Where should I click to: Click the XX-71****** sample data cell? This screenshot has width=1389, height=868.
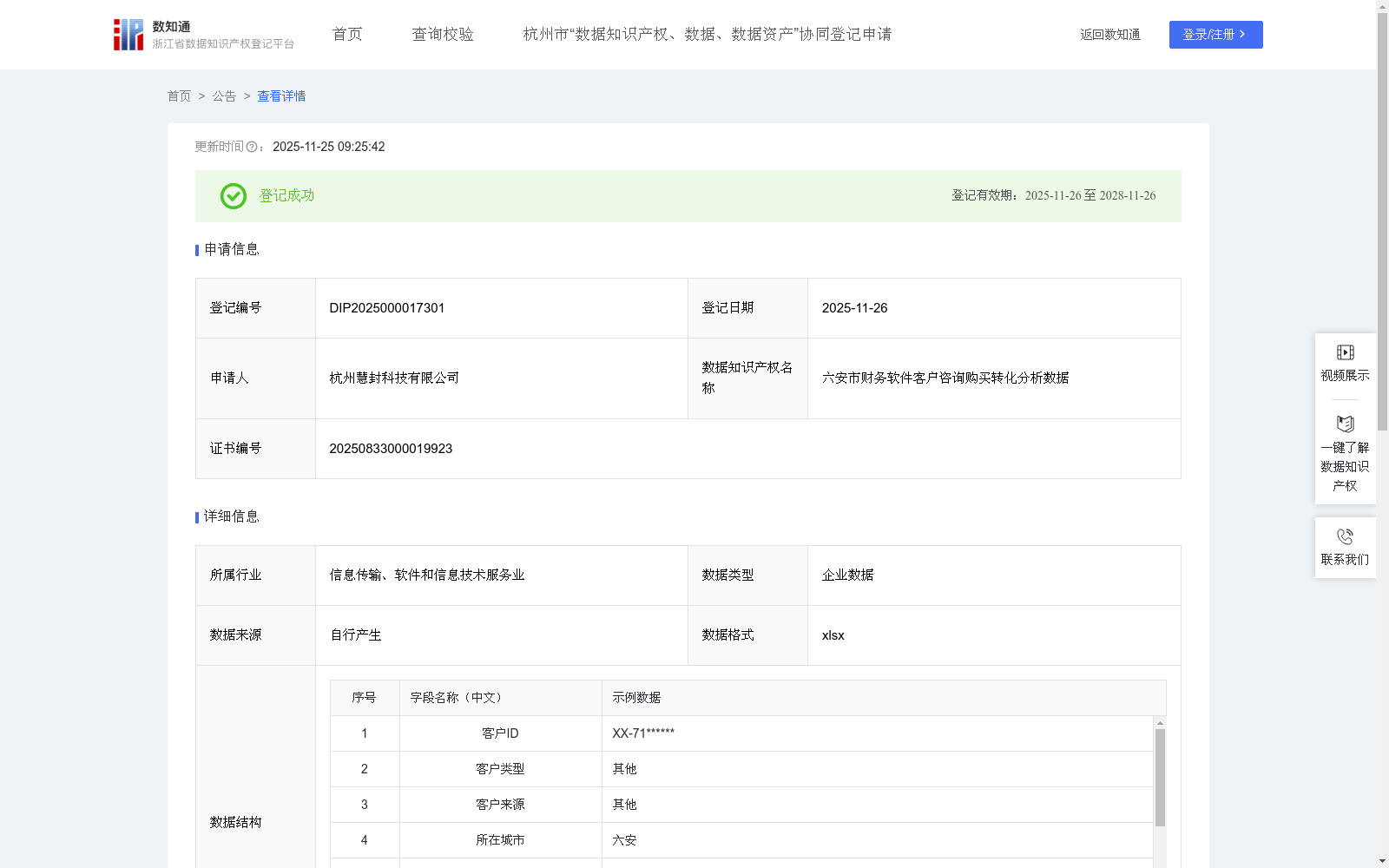pos(877,733)
